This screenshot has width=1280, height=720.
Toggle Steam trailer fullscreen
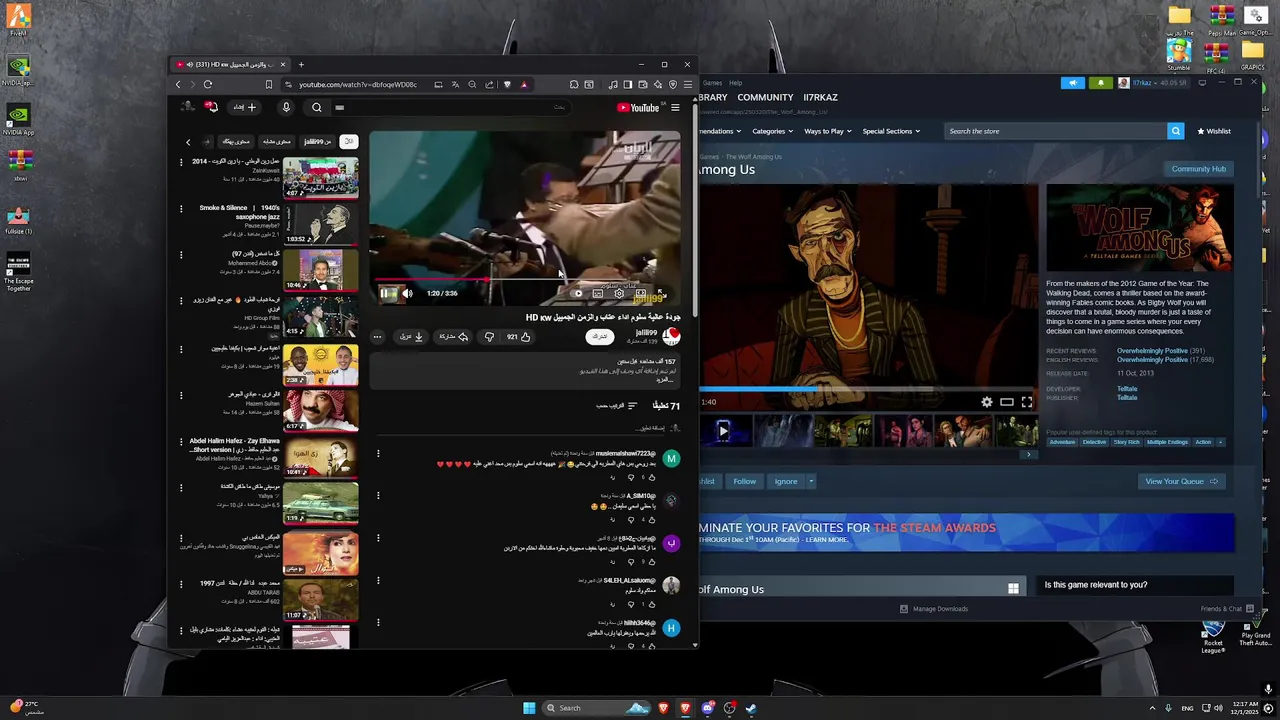coord(1027,402)
